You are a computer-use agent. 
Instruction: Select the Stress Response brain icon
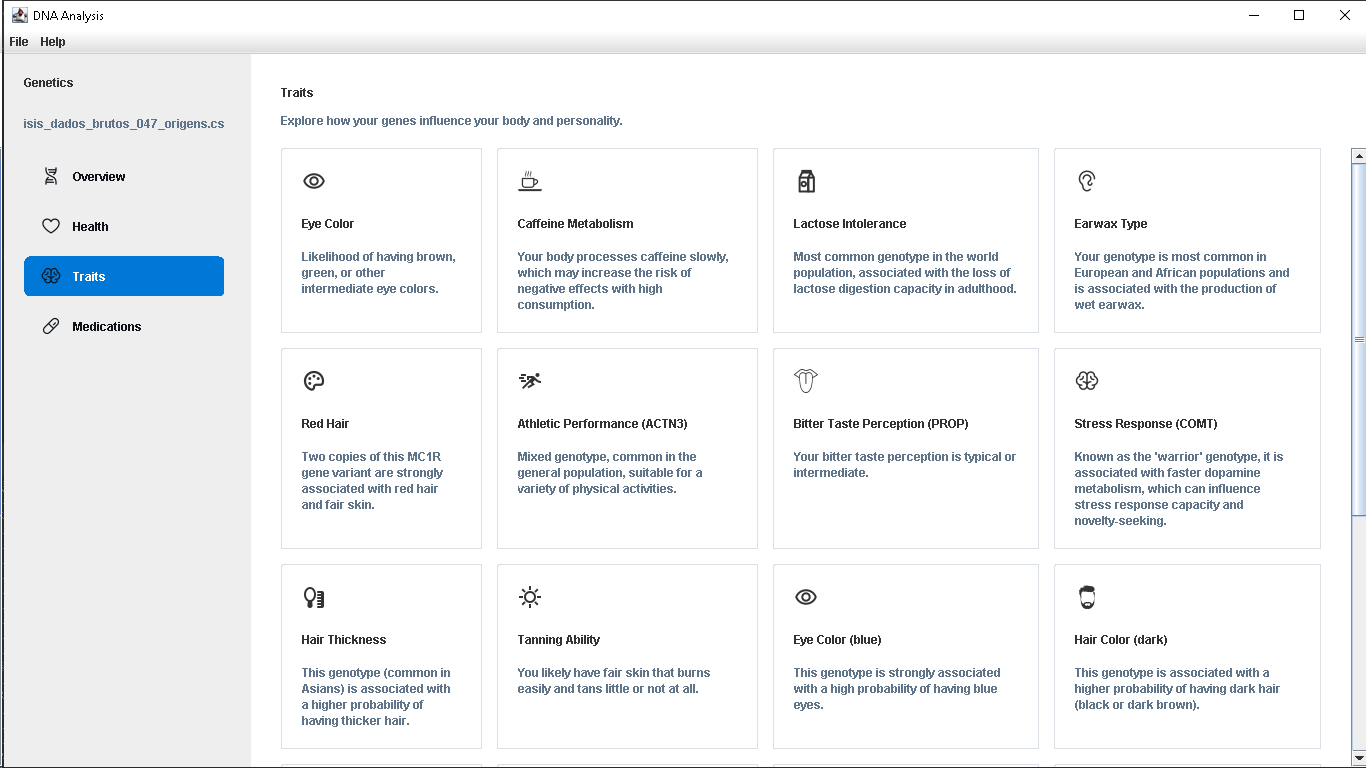(1086, 381)
